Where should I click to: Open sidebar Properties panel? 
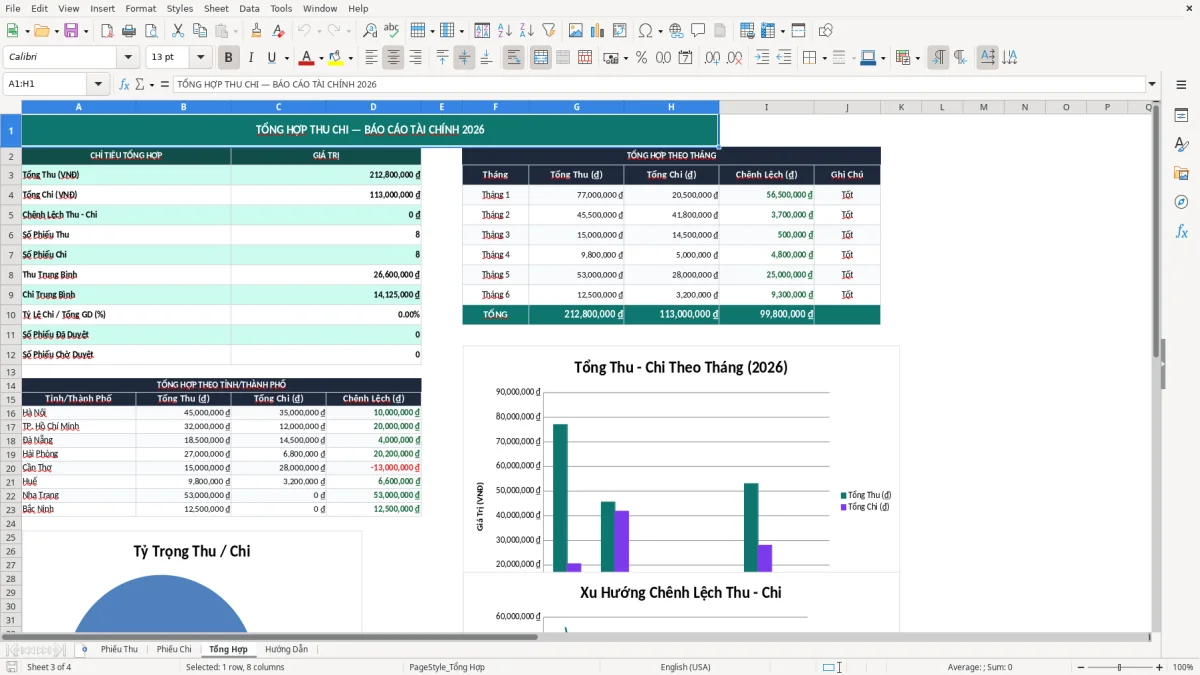click(x=1181, y=115)
